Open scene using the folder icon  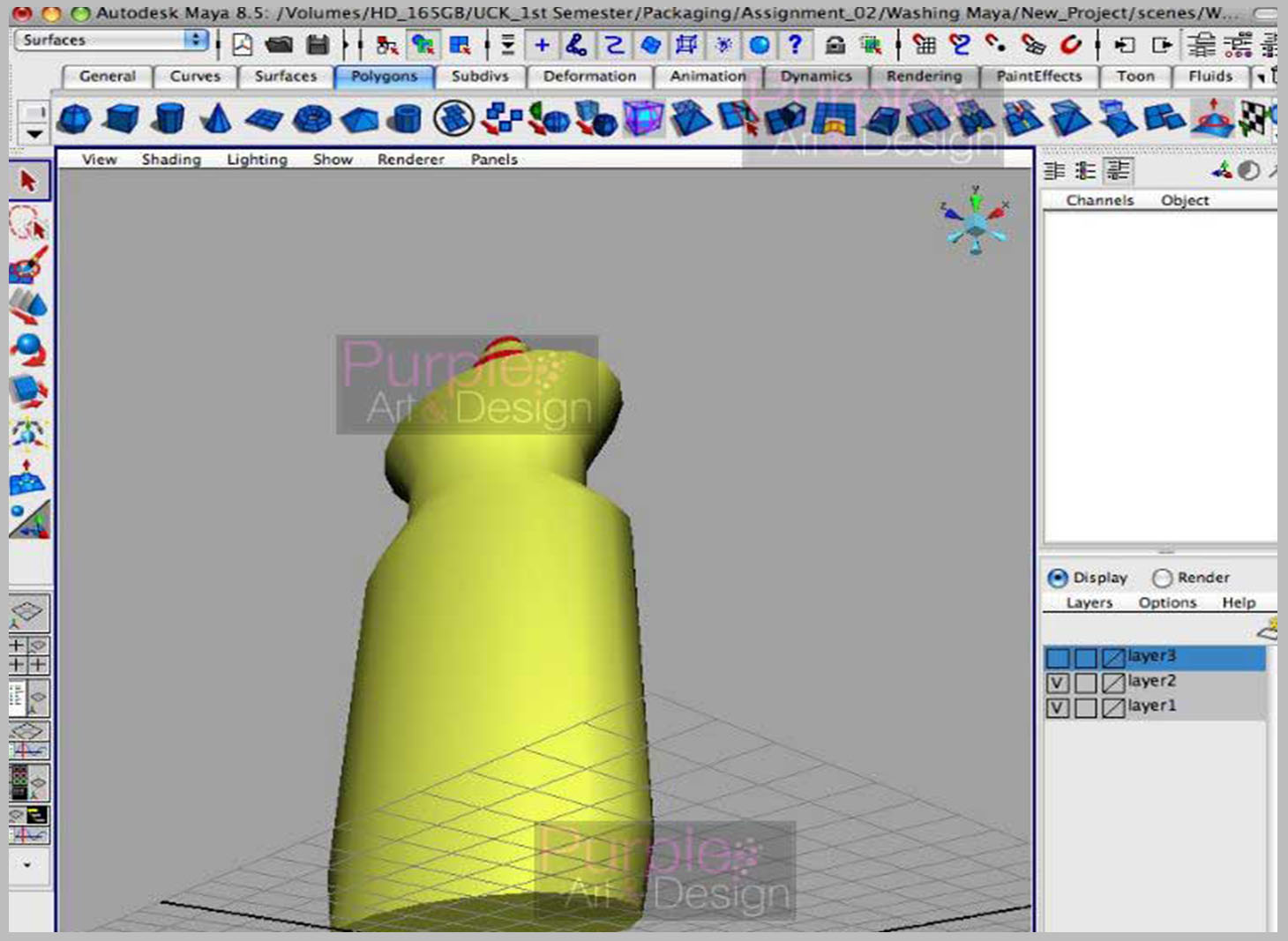click(x=279, y=44)
